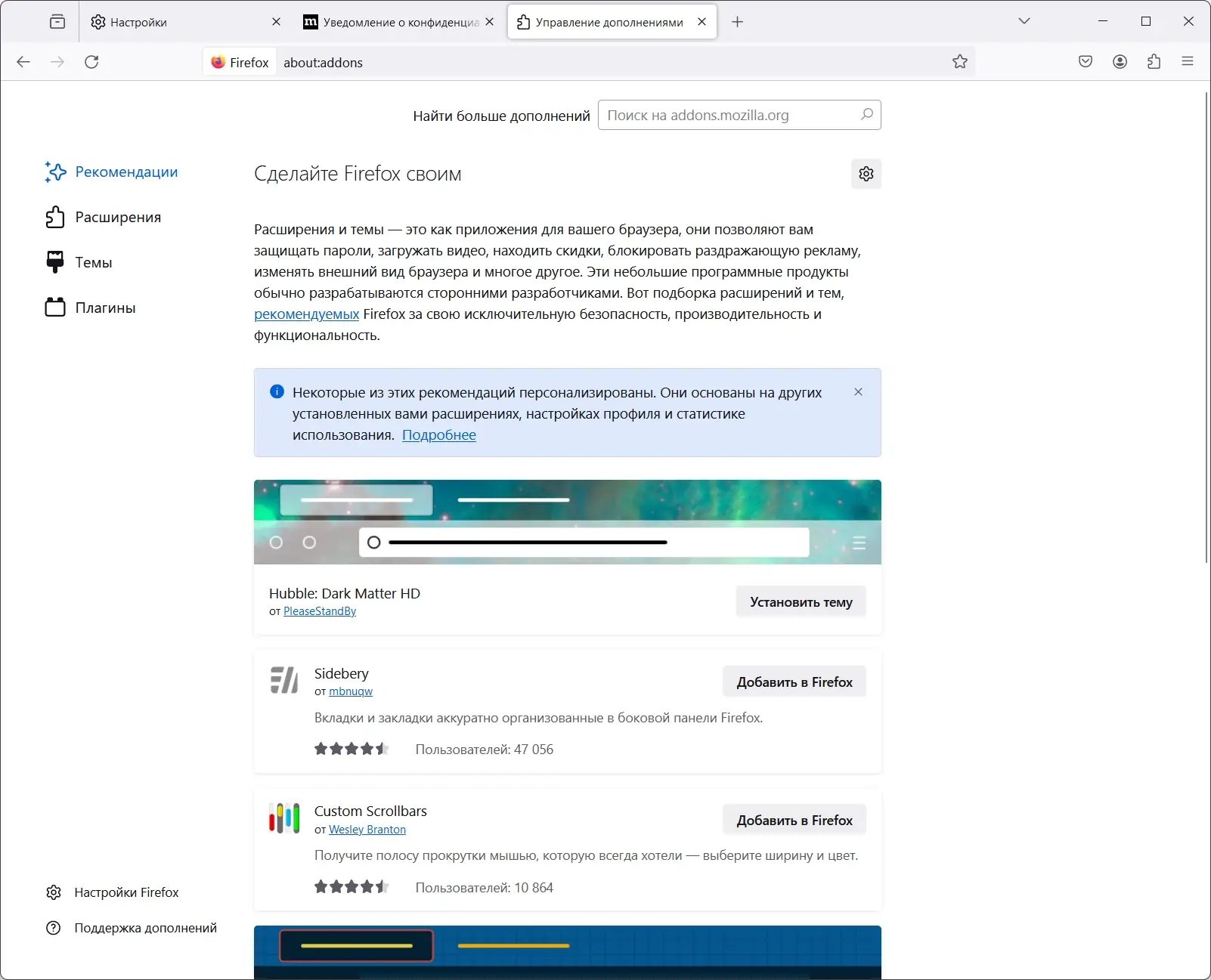1211x980 pixels.
Task: Navigate back with the arrow icon
Action: click(23, 62)
